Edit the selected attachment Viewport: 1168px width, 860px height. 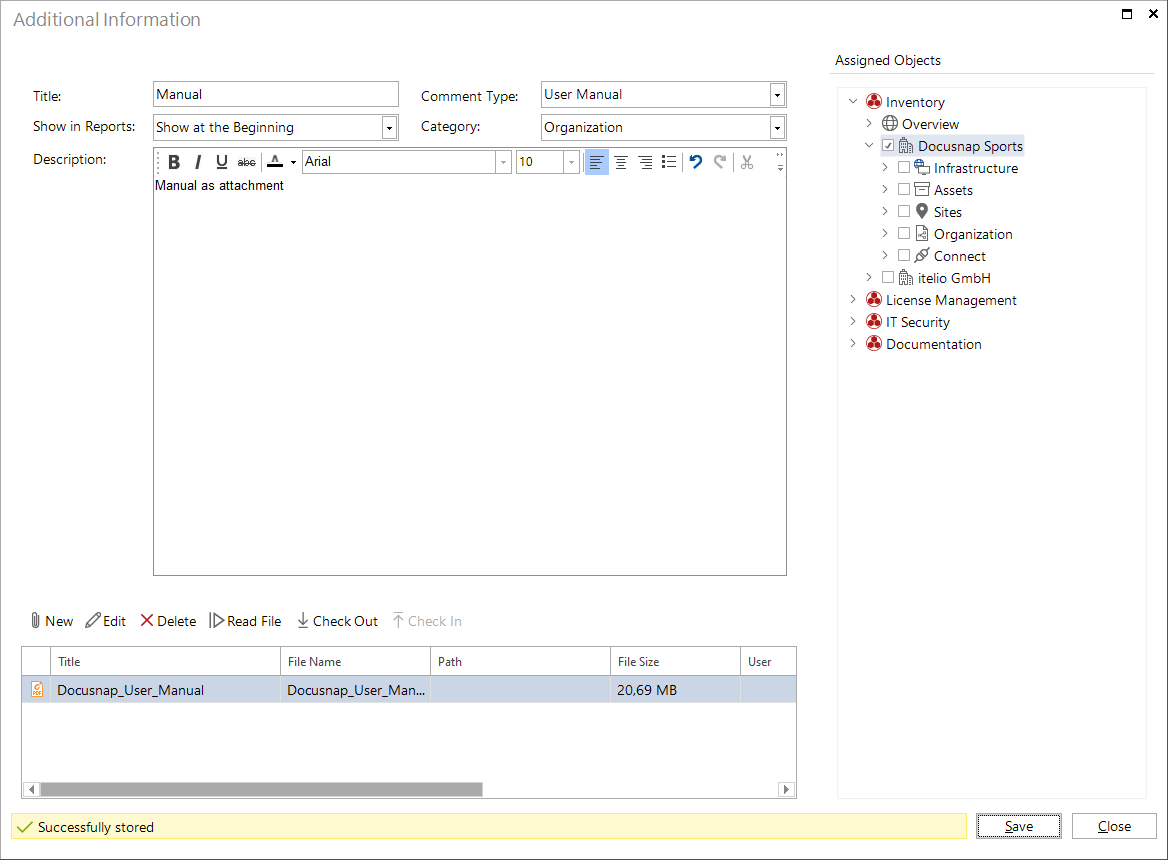pos(106,621)
